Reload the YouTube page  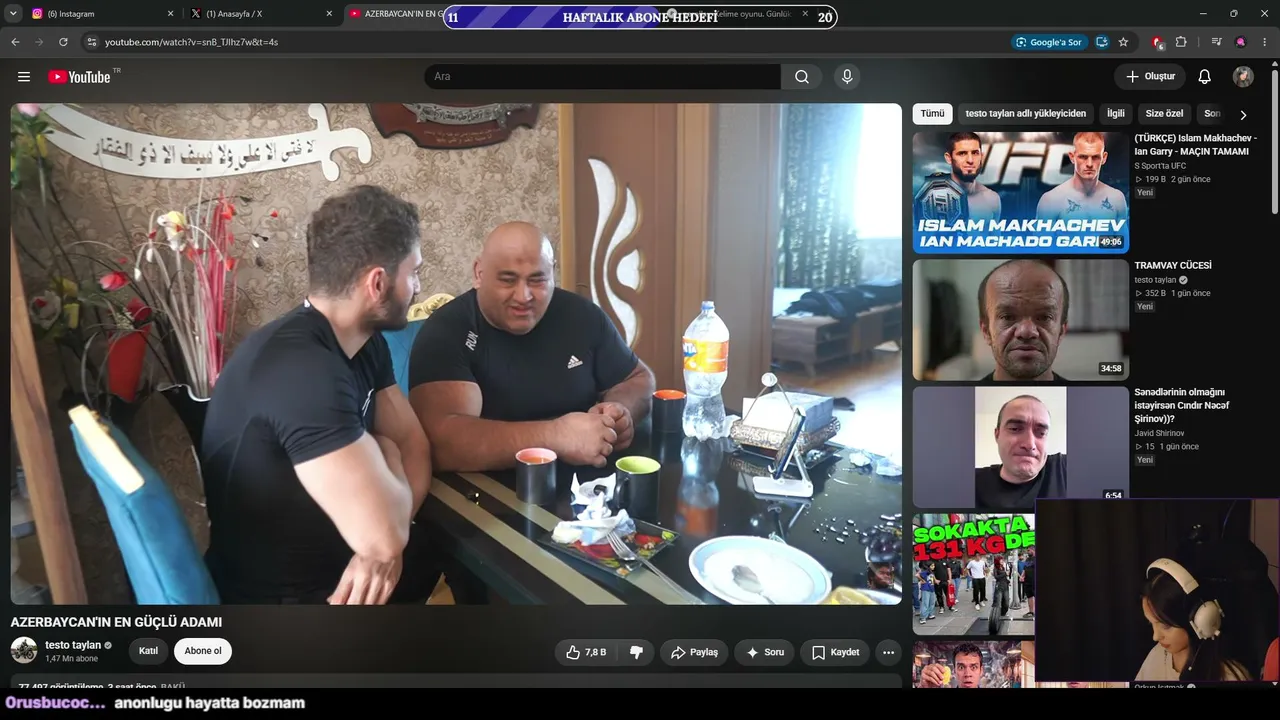pyautogui.click(x=63, y=42)
